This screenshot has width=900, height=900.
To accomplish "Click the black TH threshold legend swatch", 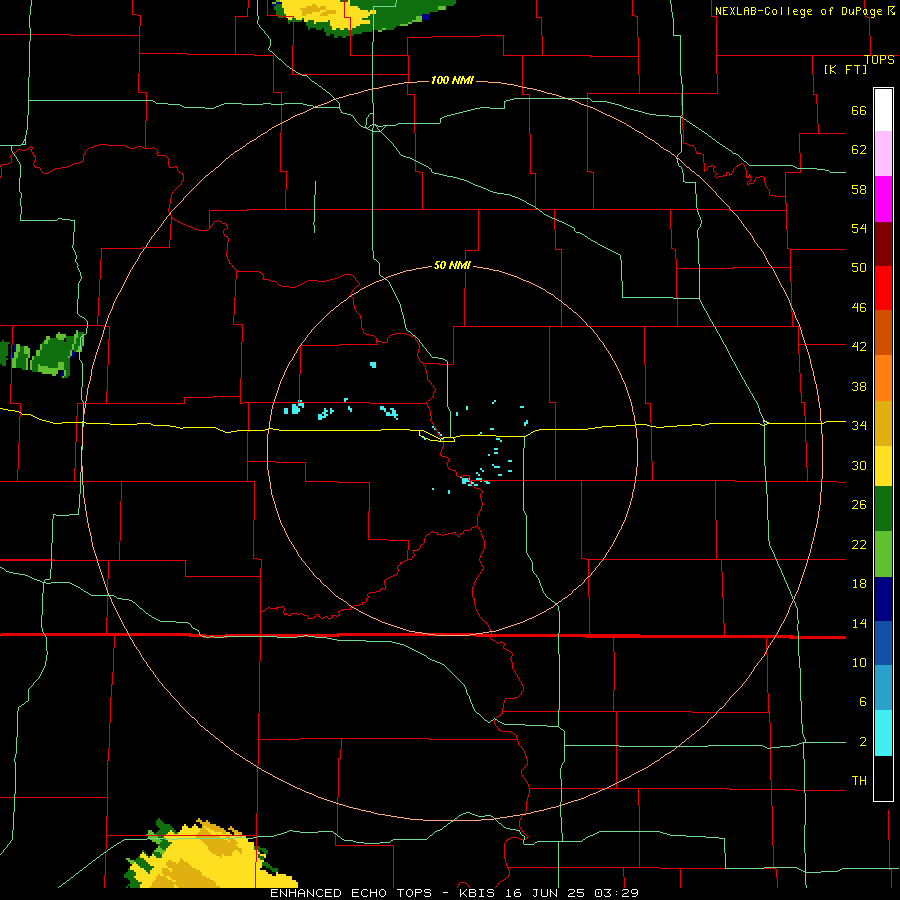I will 883,778.
